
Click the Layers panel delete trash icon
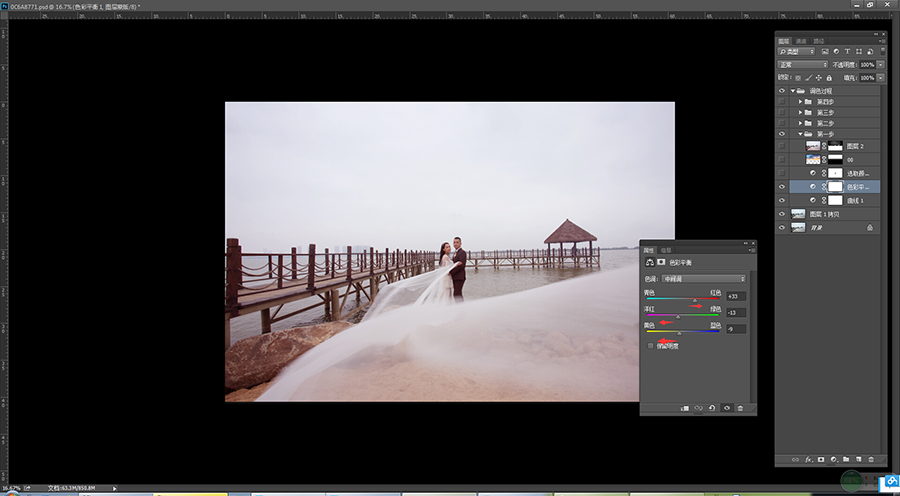[x=871, y=459]
